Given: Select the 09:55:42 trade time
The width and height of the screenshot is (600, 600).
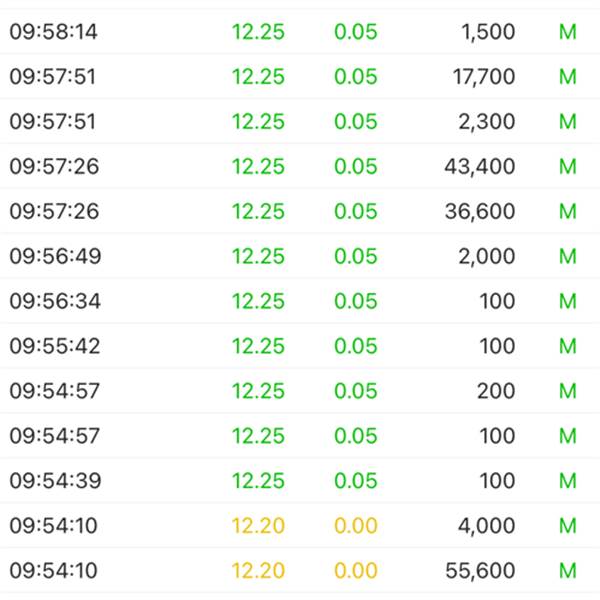Looking at the screenshot, I should pos(54,347).
